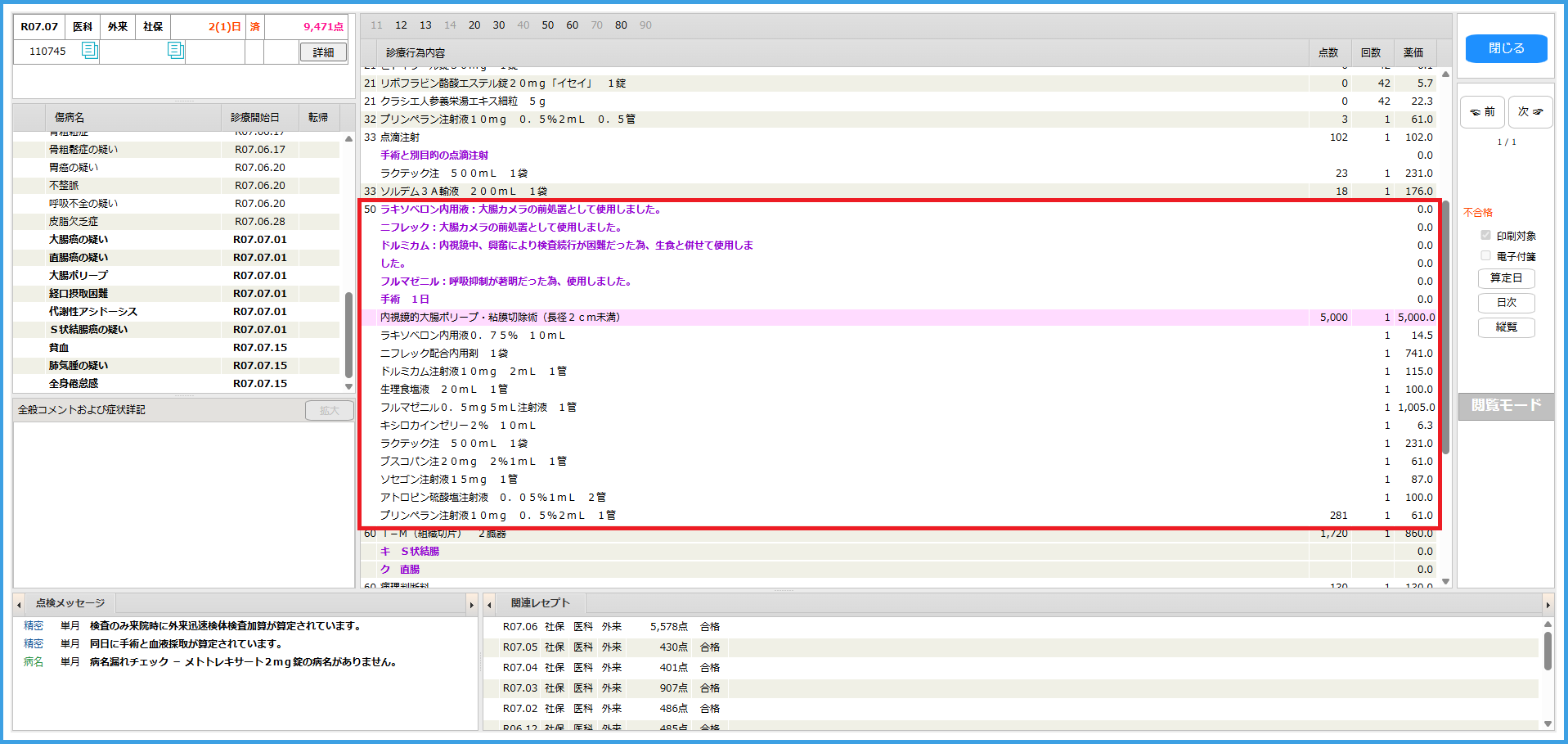This screenshot has height=744, width=1568.
Task: Jump to category 80 in the number bar
Action: click(621, 25)
